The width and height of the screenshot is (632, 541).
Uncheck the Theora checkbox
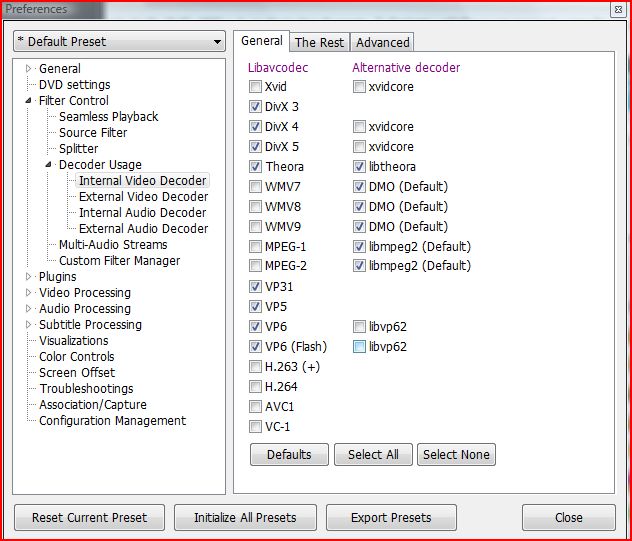tap(256, 167)
